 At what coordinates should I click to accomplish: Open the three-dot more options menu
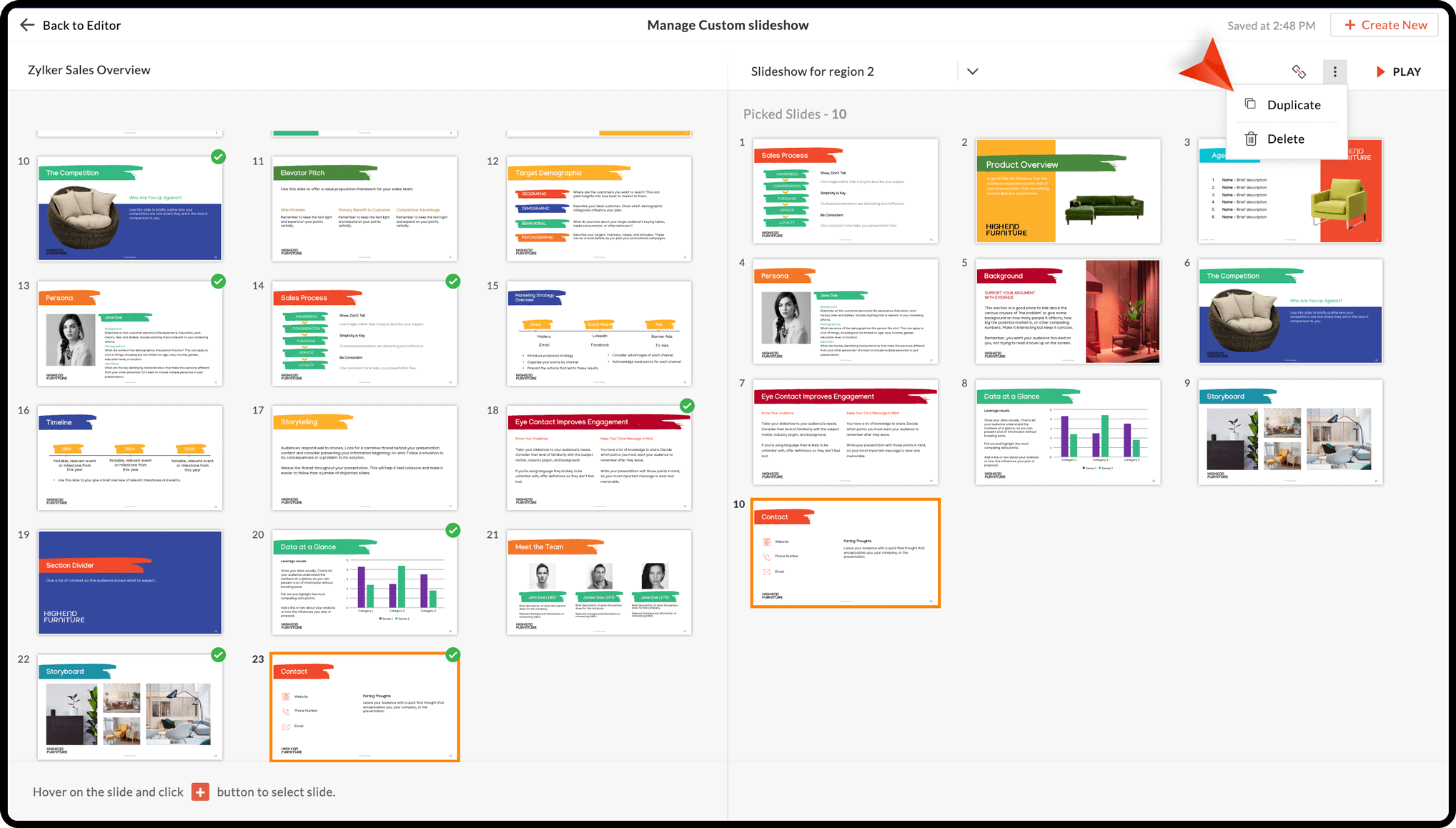(x=1334, y=71)
